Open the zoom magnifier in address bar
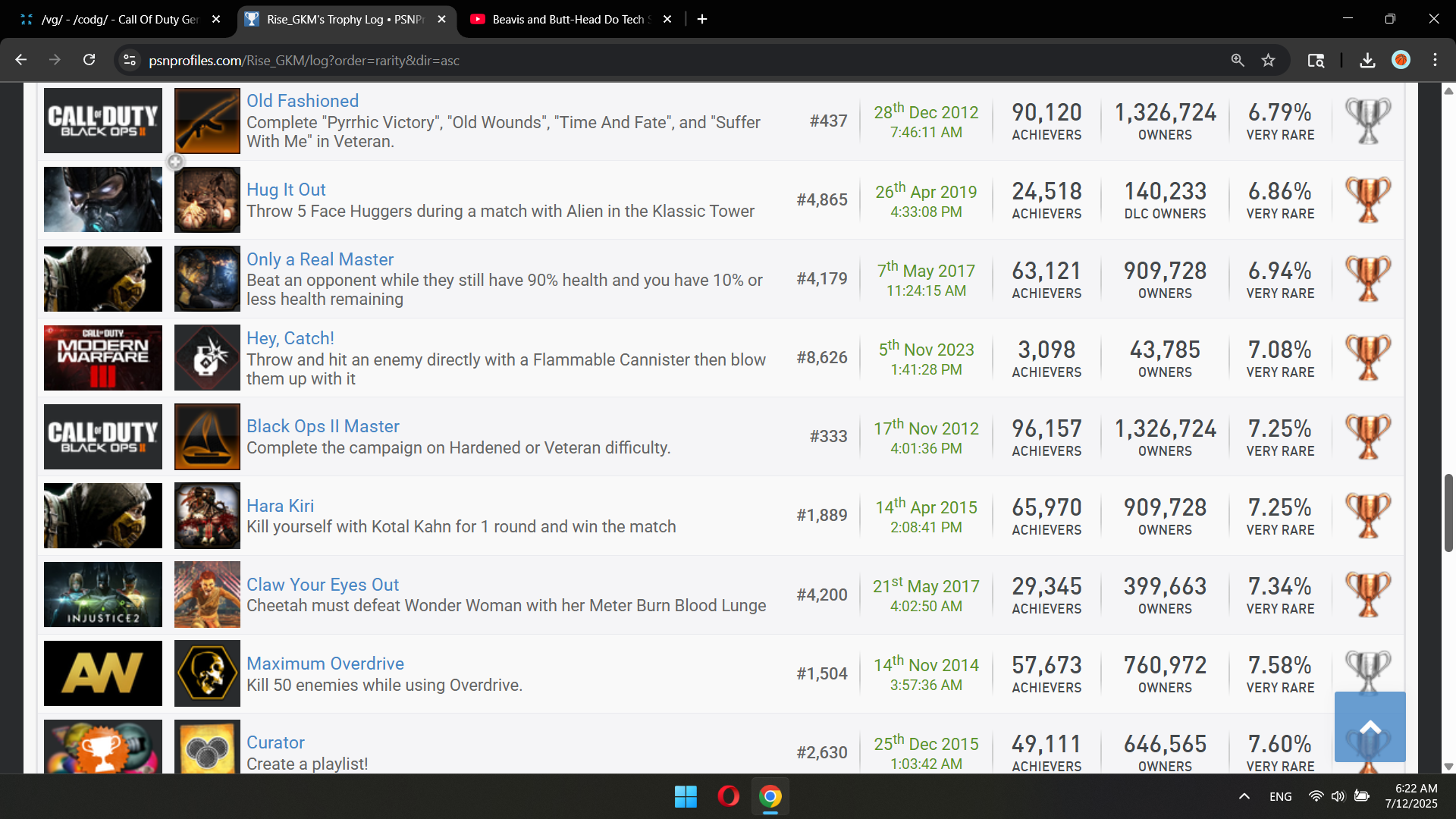The height and width of the screenshot is (819, 1456). (x=1238, y=60)
